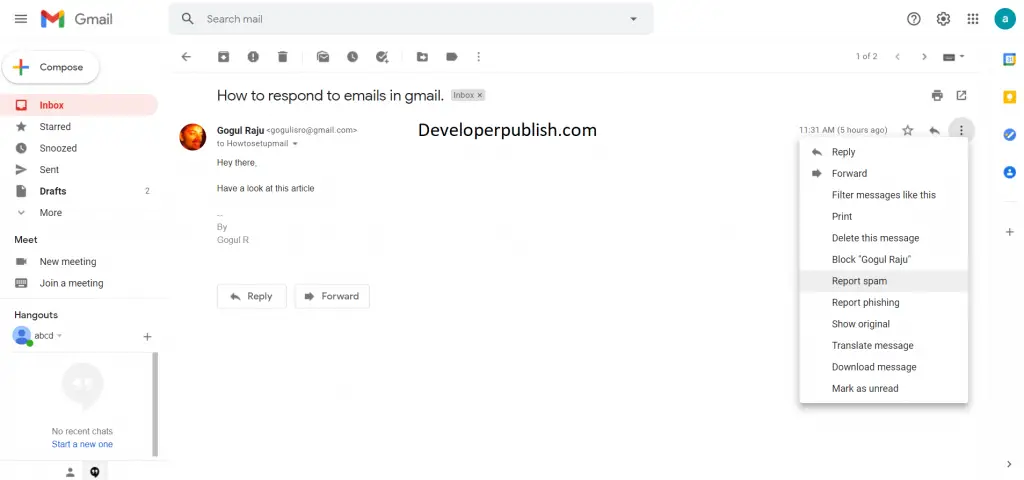1024x480 pixels.
Task: Open the Drafts folder
Action: click(x=78, y=191)
